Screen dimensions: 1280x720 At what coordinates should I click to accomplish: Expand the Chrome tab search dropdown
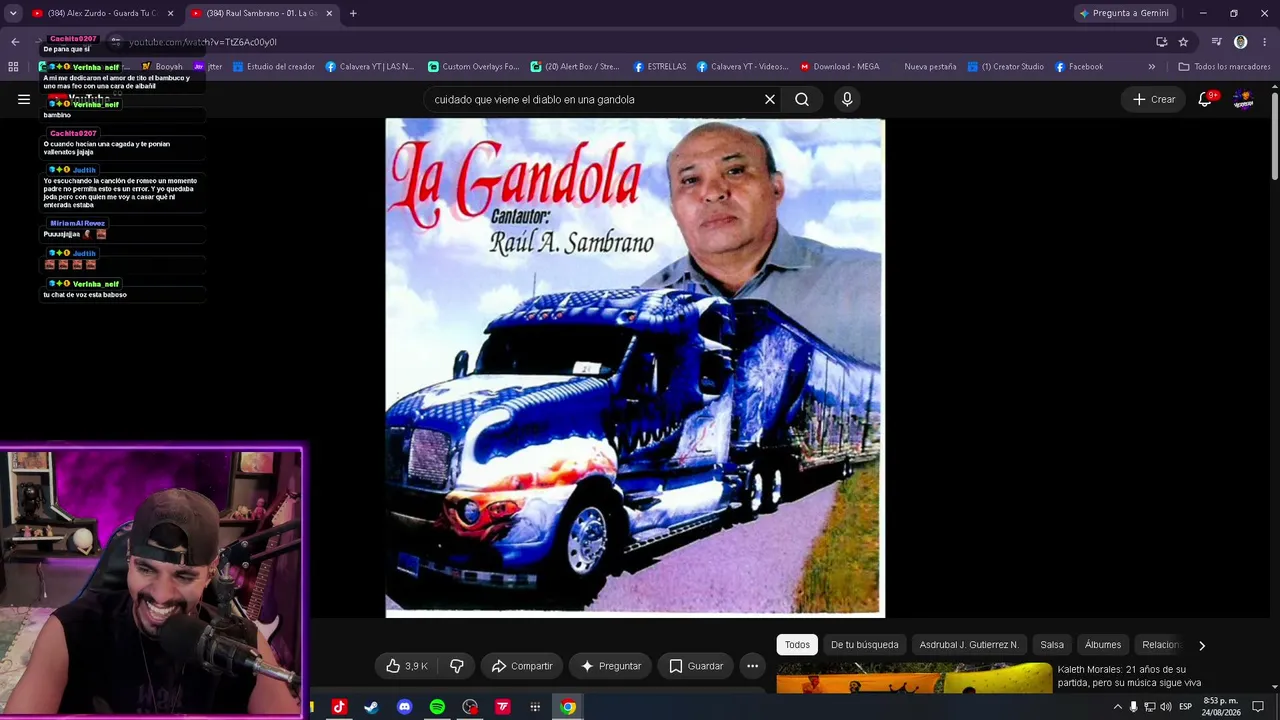pyautogui.click(x=13, y=13)
